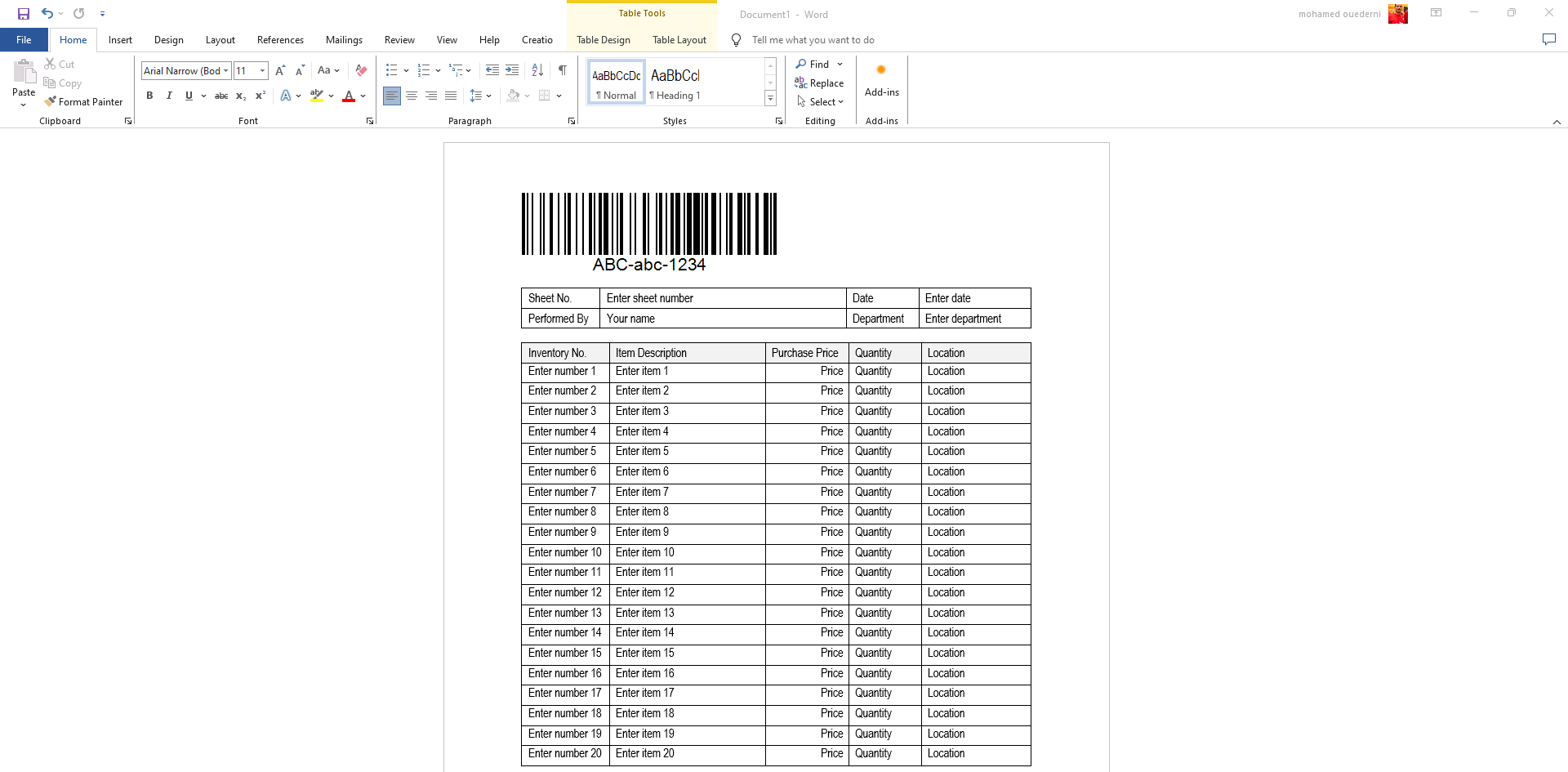Click the Paste clipboard icon
This screenshot has width=1568, height=772.
pyautogui.click(x=24, y=73)
